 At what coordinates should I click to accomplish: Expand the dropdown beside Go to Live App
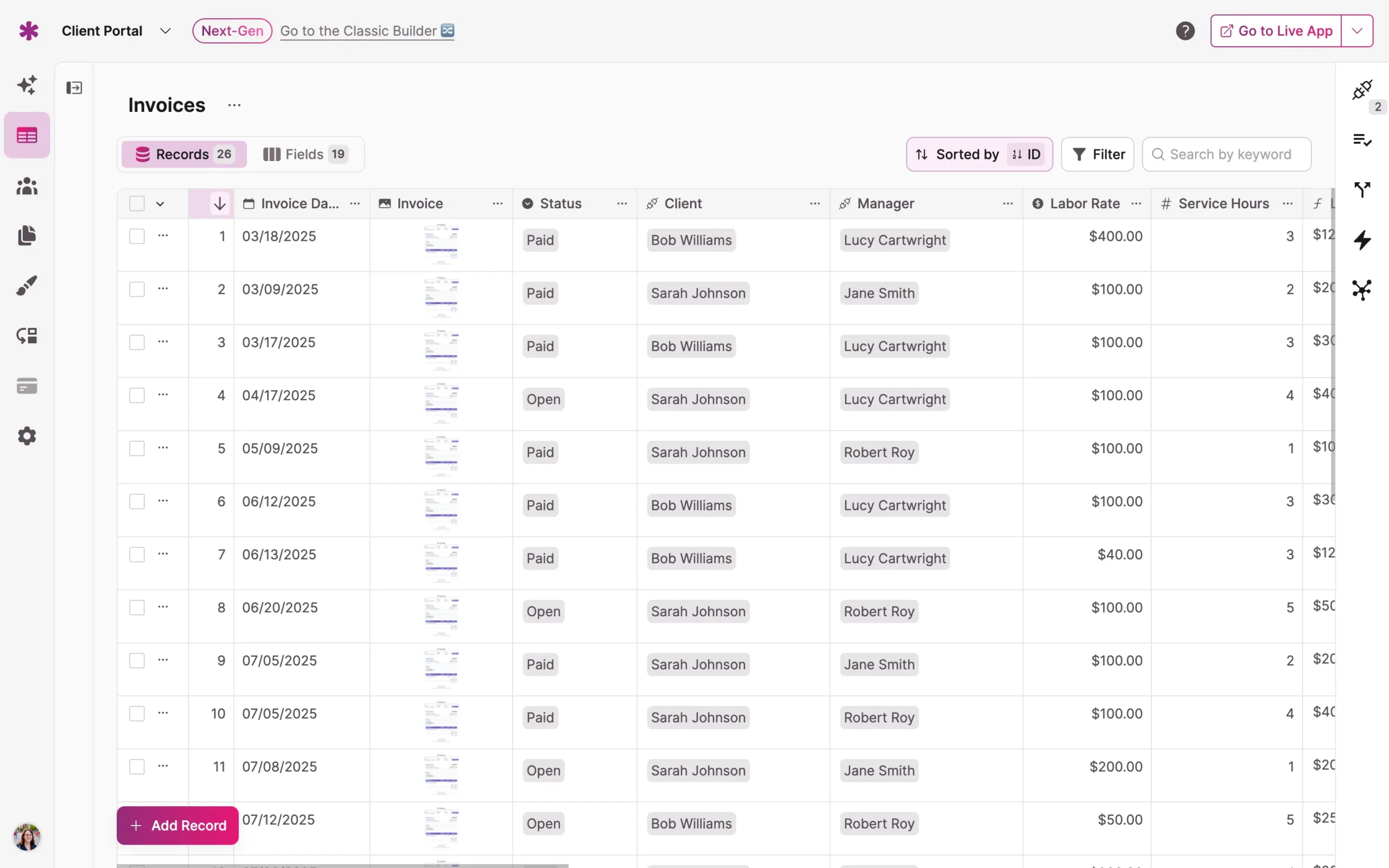pos(1357,30)
